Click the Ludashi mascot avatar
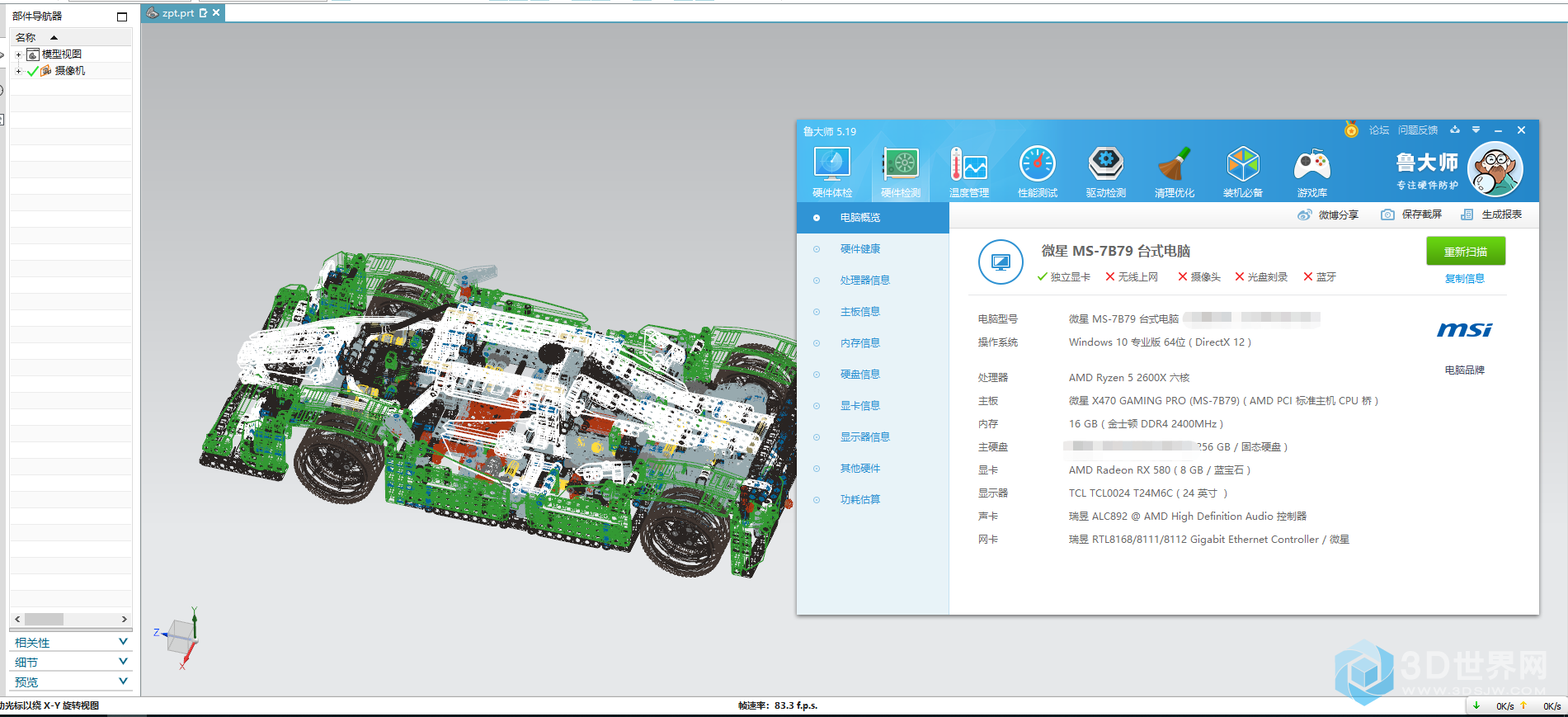This screenshot has height=717, width=1568. pos(1495,170)
